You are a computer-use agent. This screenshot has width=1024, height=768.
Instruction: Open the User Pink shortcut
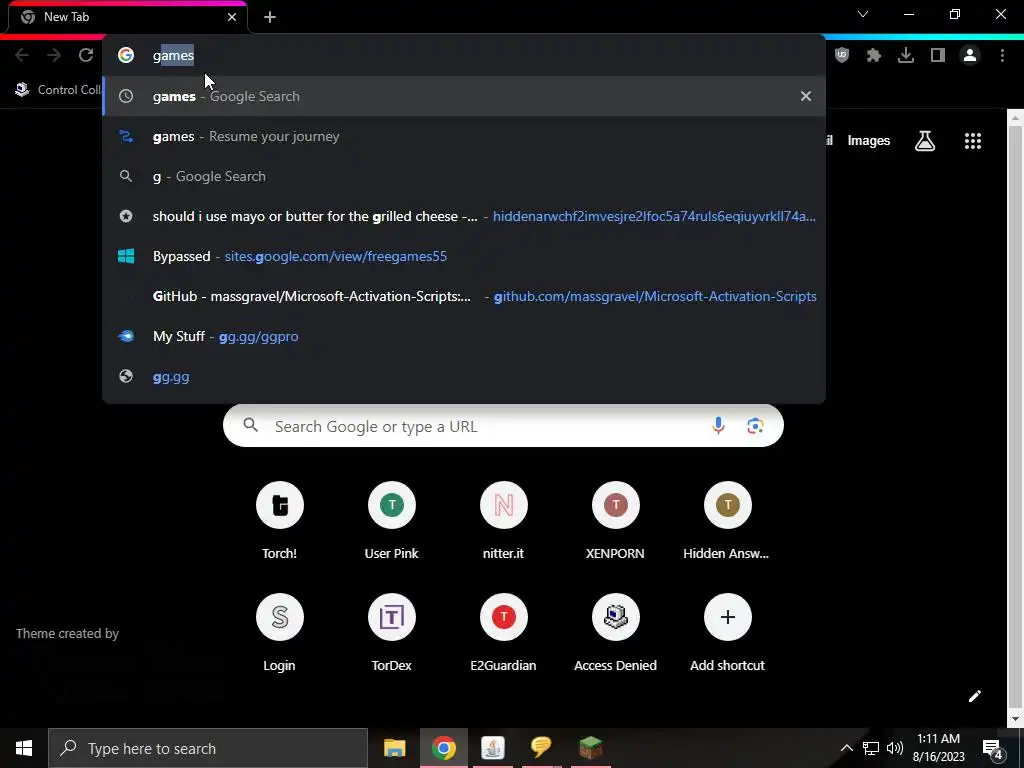pyautogui.click(x=392, y=520)
